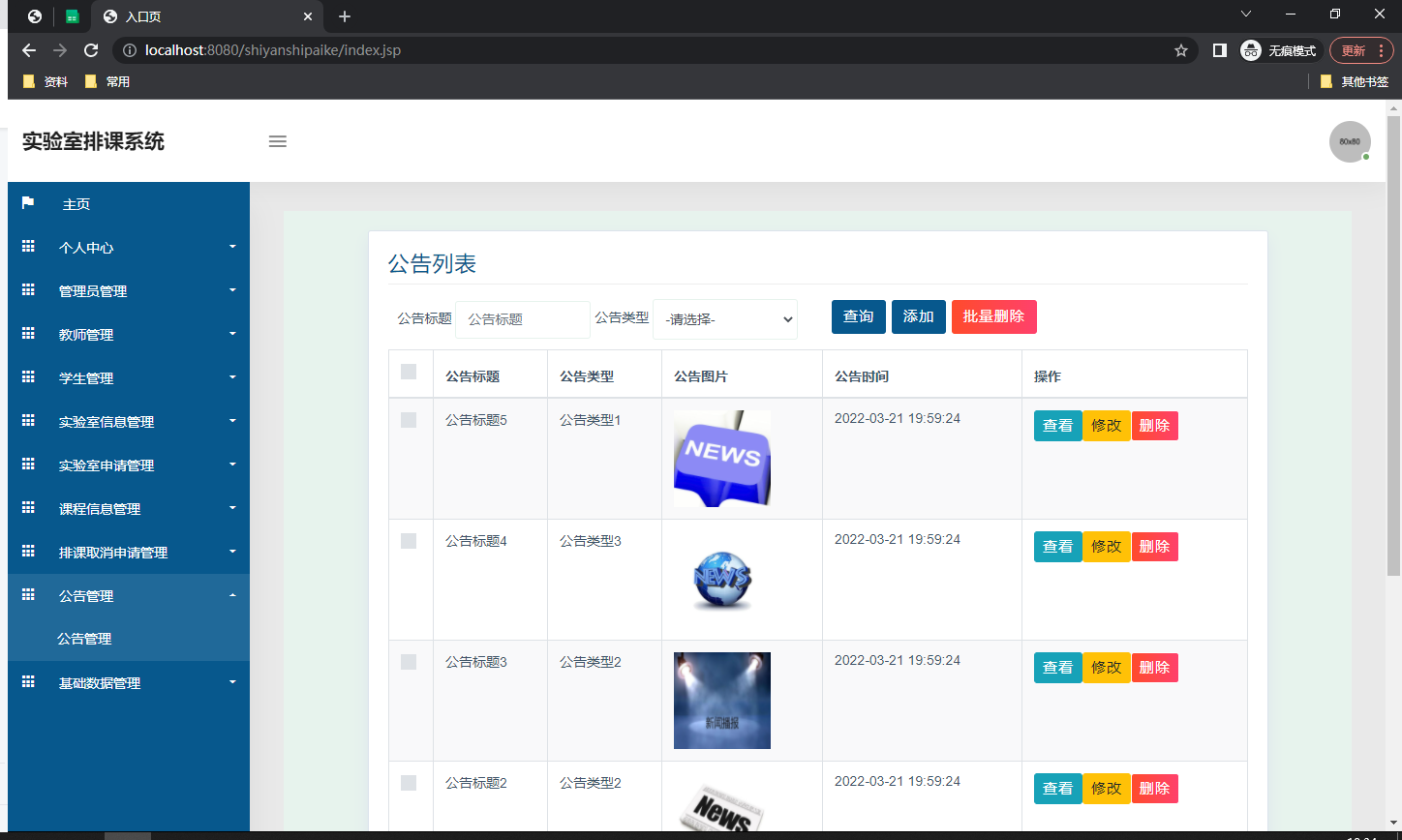Click the 查询 search button
1402x840 pixels.
coord(859,316)
